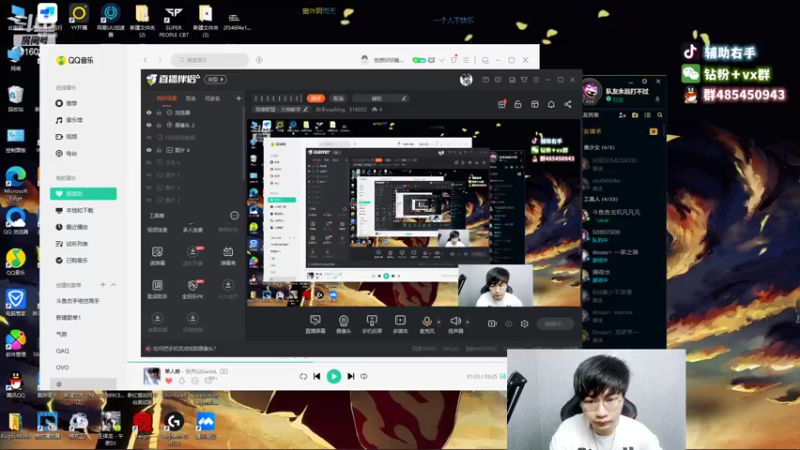Open the layout grid icon next to the padlock

tap(535, 104)
